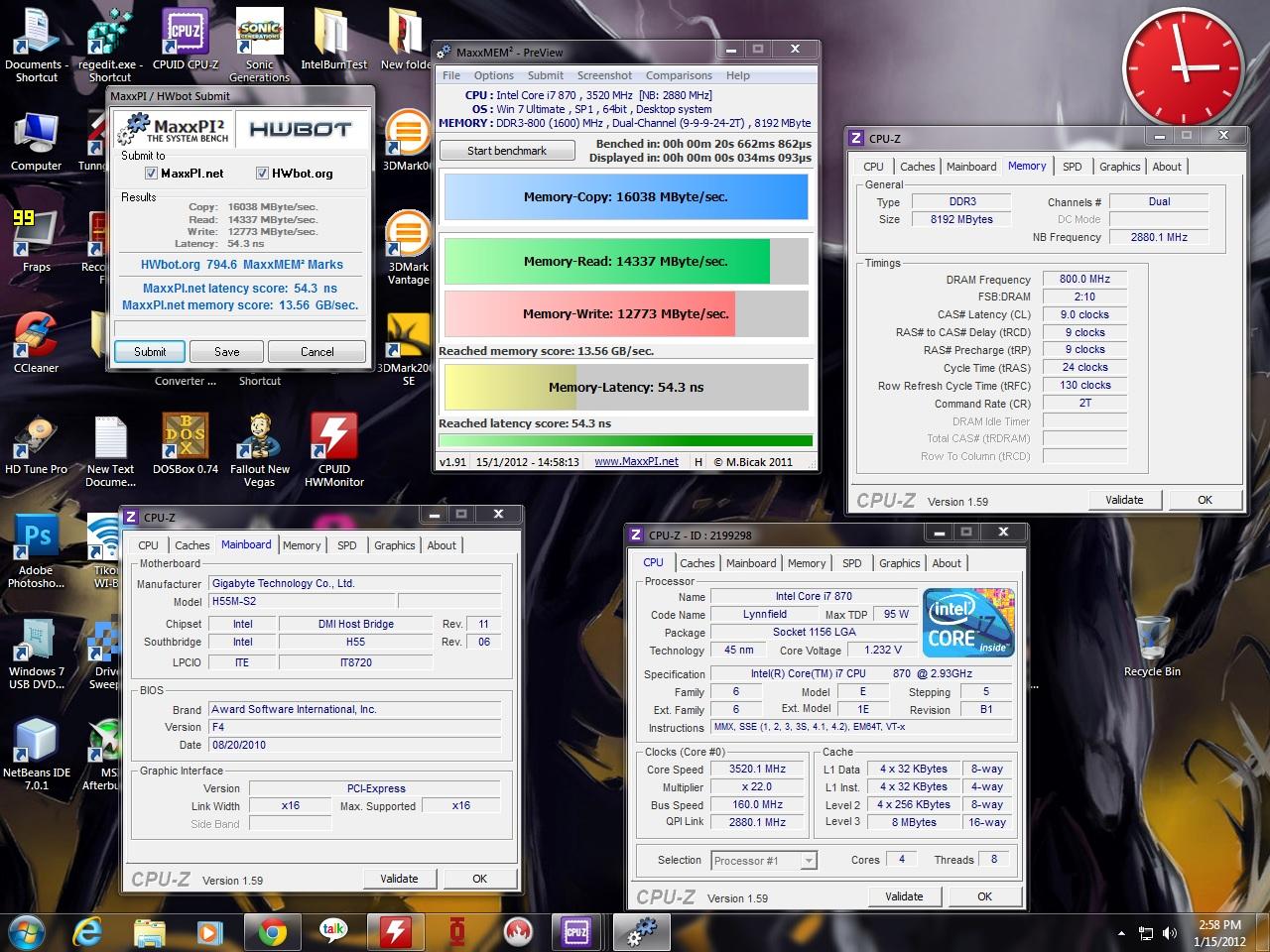Toggle the MaxxPI.net submit checkbox
Screen dimensions: 1270x952
tap(152, 173)
